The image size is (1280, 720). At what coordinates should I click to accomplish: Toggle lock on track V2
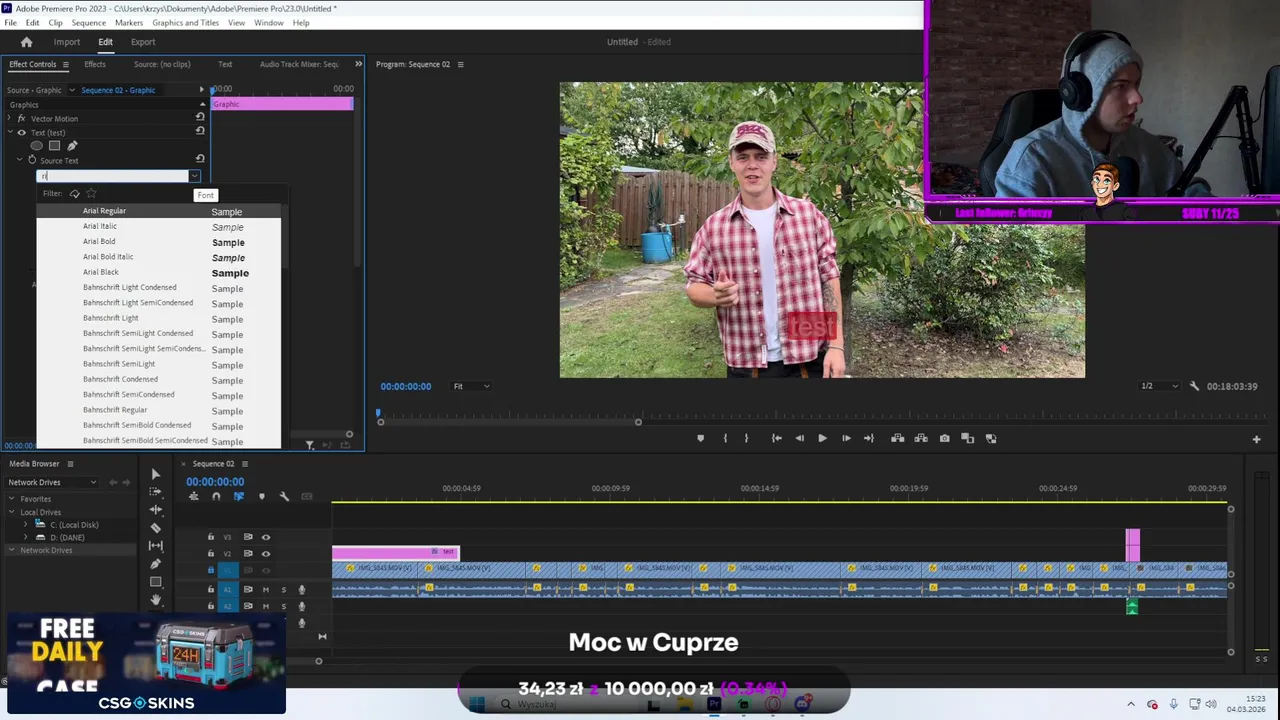coord(210,553)
